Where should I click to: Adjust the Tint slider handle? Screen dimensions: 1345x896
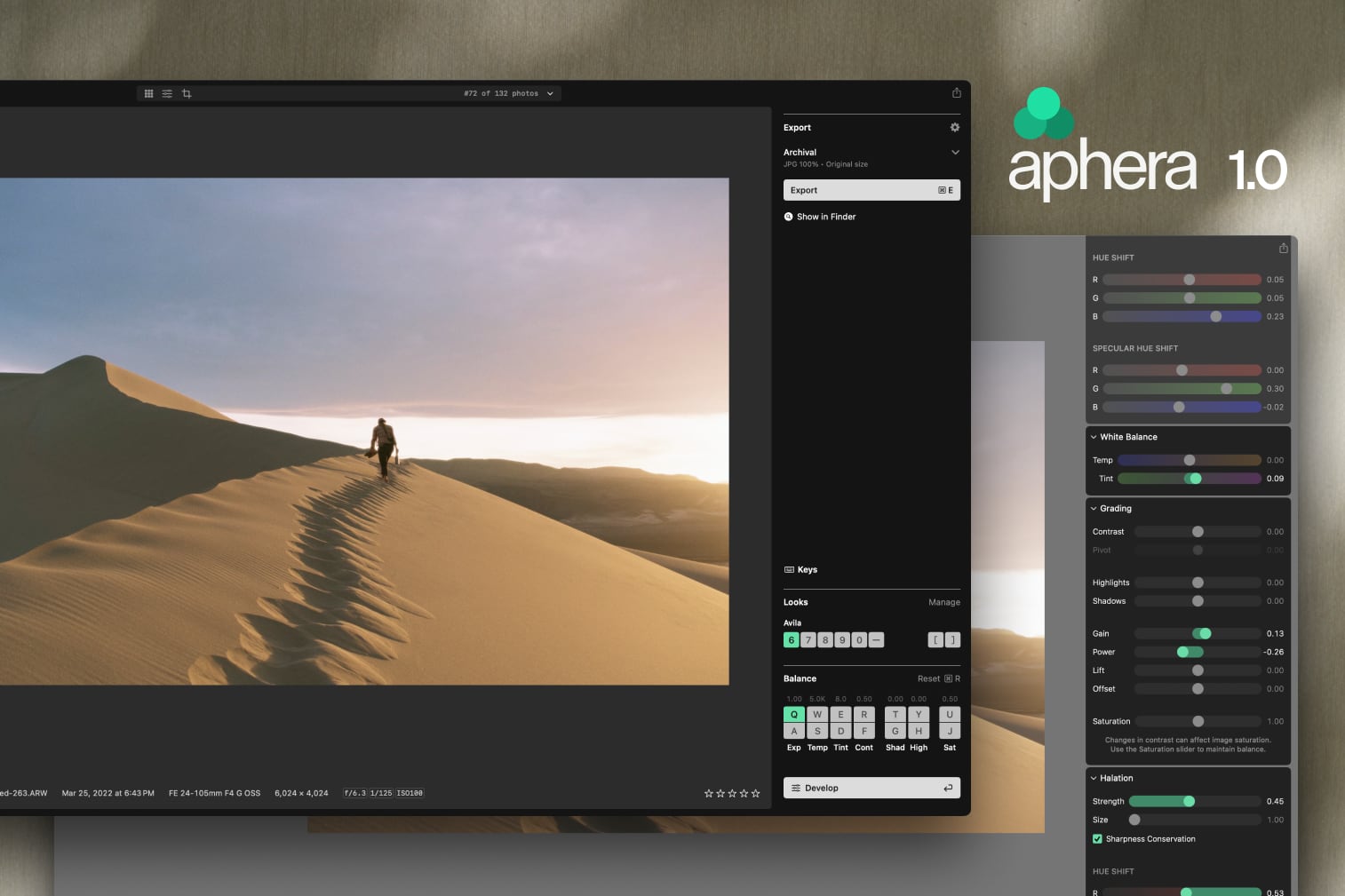pos(1196,479)
